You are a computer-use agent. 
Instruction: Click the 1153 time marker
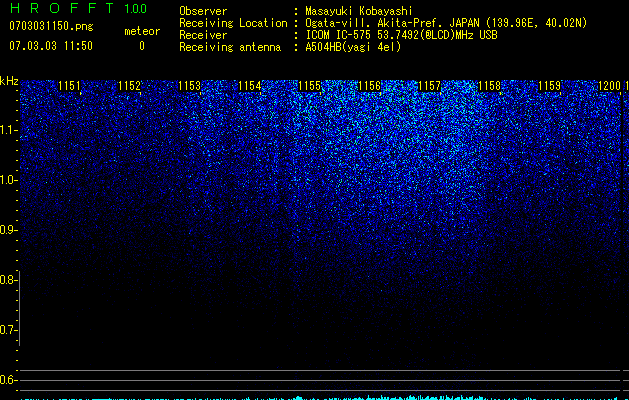(x=189, y=86)
